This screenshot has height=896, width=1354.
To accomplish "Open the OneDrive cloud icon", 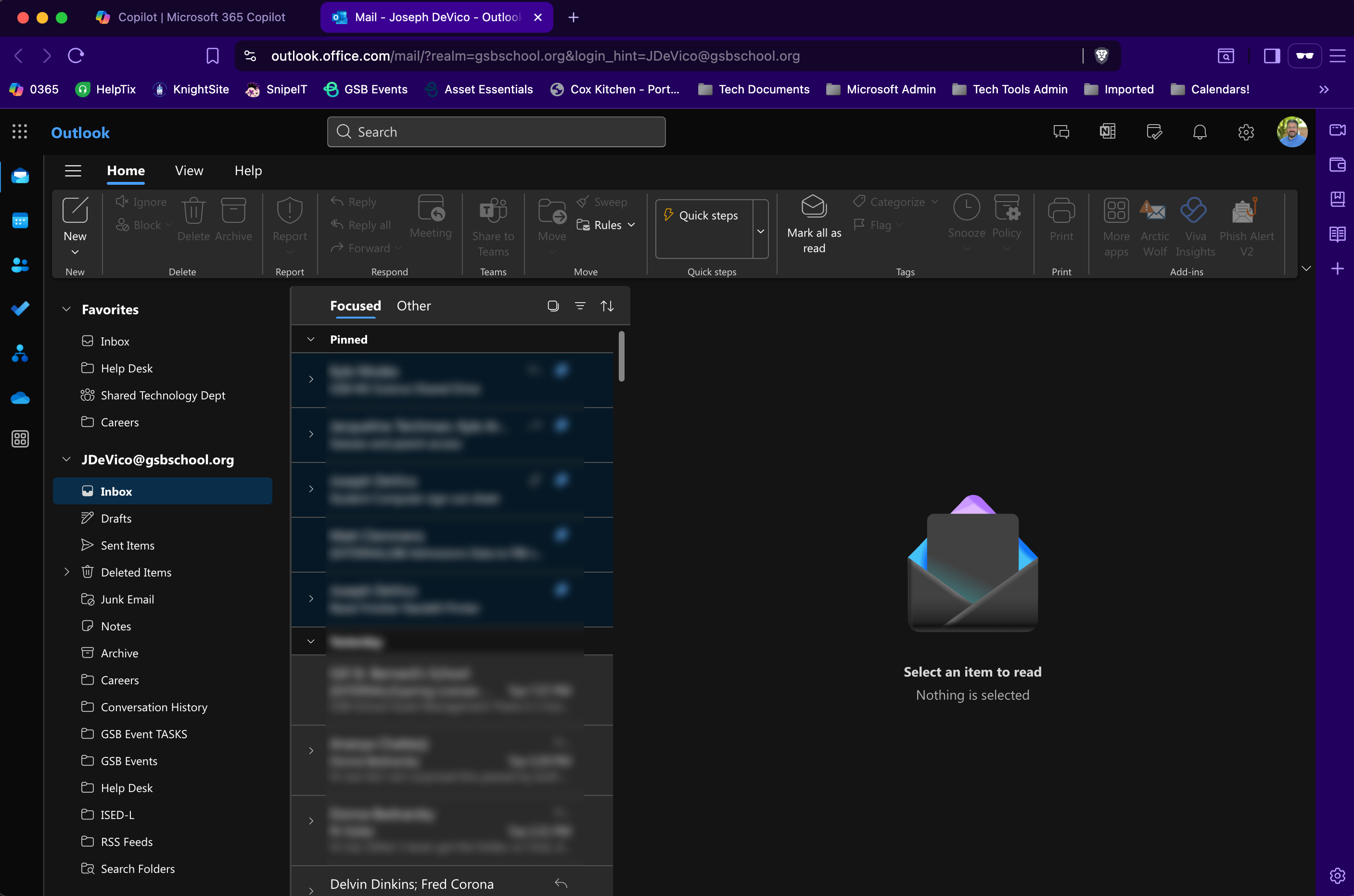I will pyautogui.click(x=20, y=397).
